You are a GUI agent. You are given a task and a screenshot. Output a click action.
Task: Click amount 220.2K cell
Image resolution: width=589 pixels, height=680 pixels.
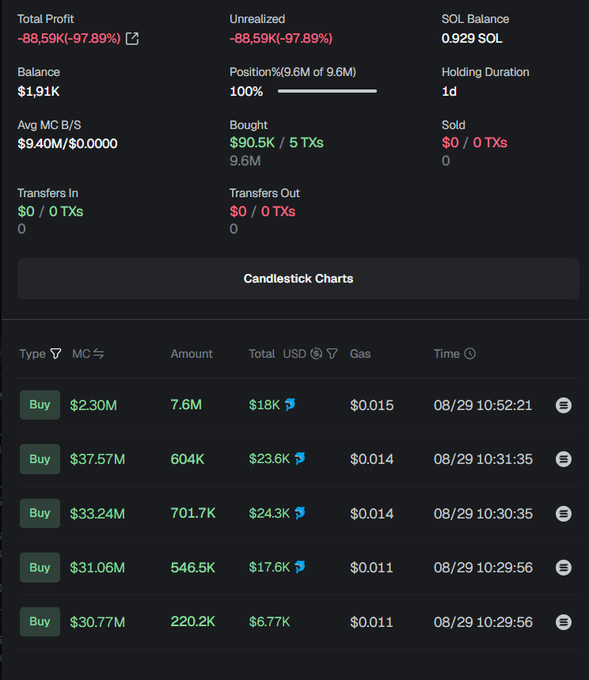(193, 621)
